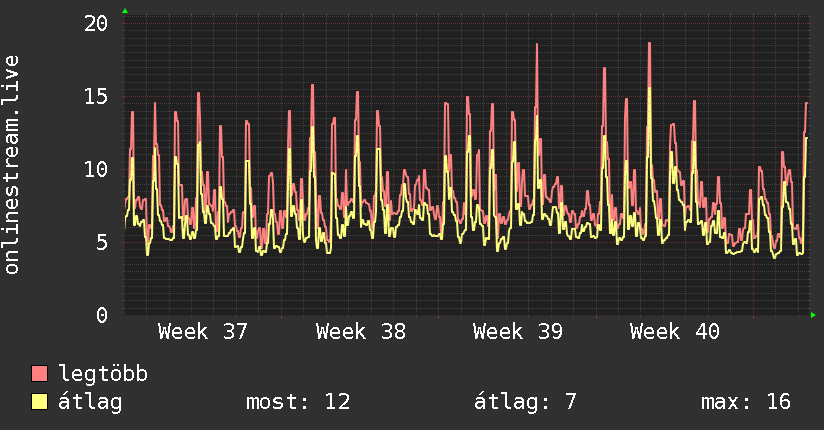Image resolution: width=824 pixels, height=430 pixels.
Task: Click the y-axis value 20
Action: tap(96, 23)
